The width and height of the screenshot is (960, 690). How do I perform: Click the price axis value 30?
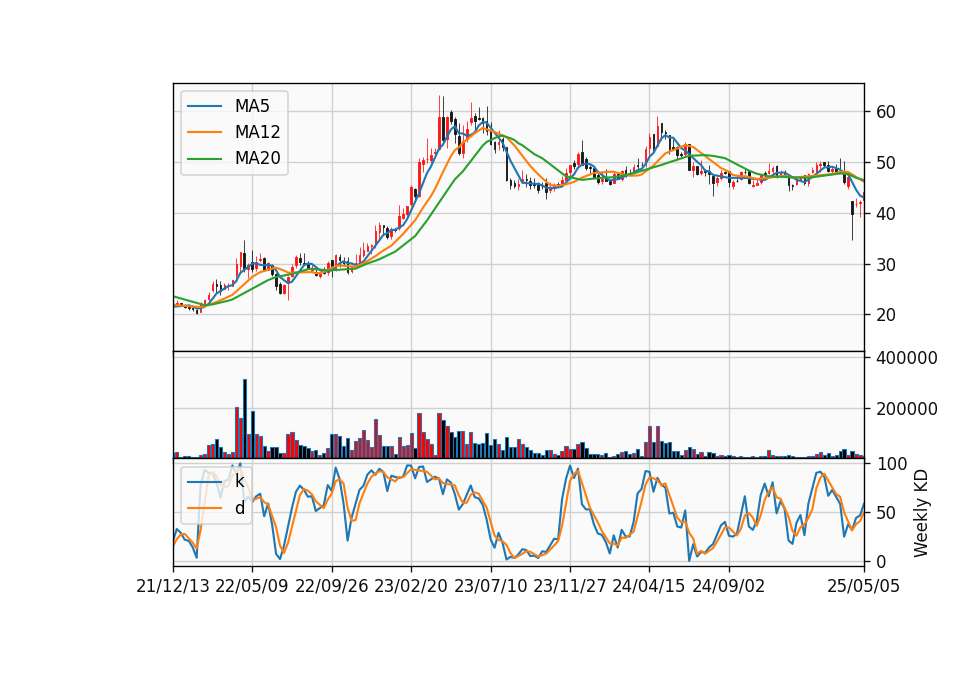click(x=886, y=264)
